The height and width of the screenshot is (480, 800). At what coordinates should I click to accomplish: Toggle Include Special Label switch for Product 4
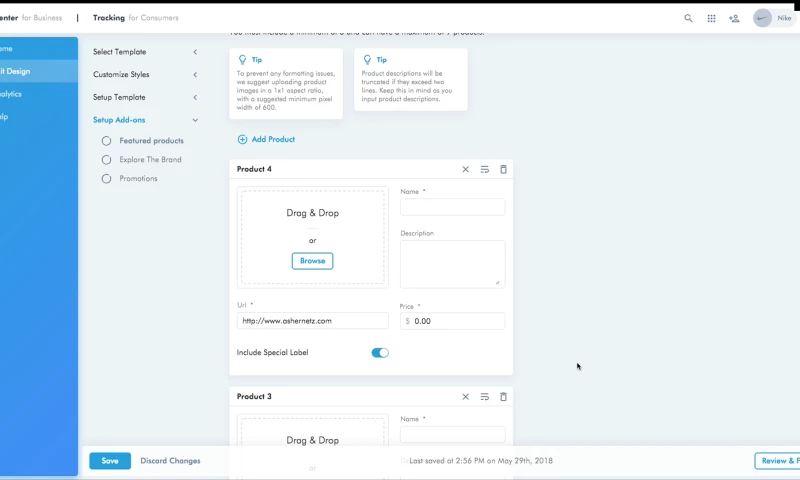point(380,352)
